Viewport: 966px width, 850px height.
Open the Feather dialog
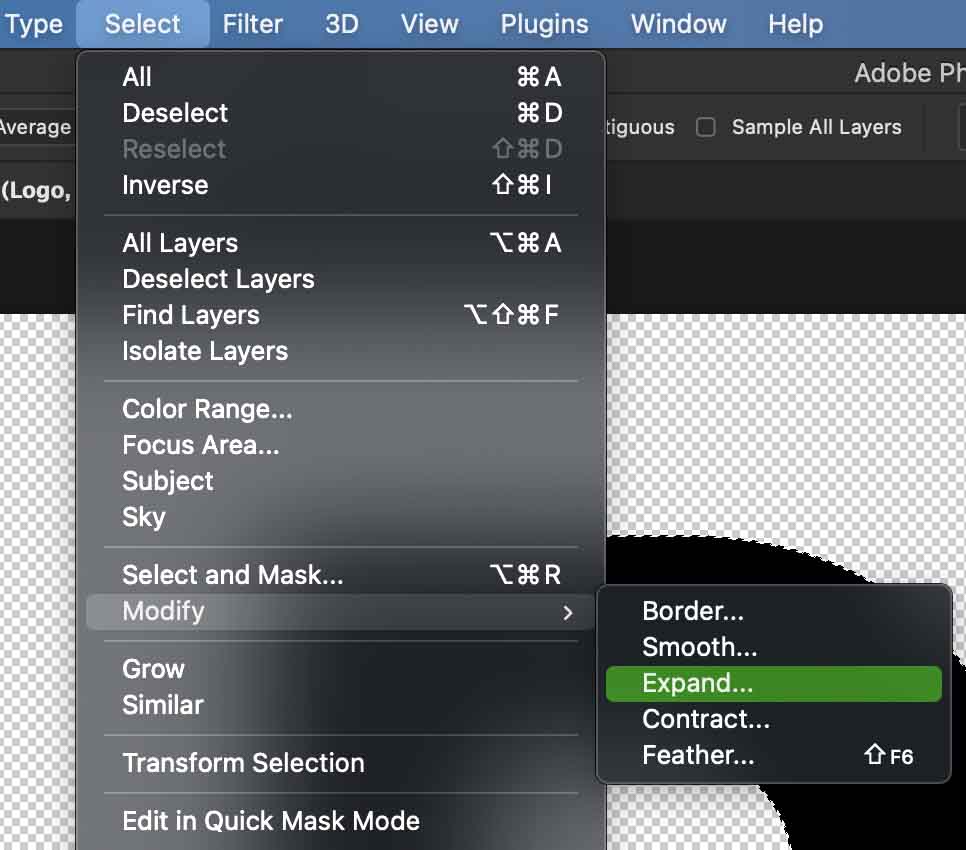pos(774,755)
